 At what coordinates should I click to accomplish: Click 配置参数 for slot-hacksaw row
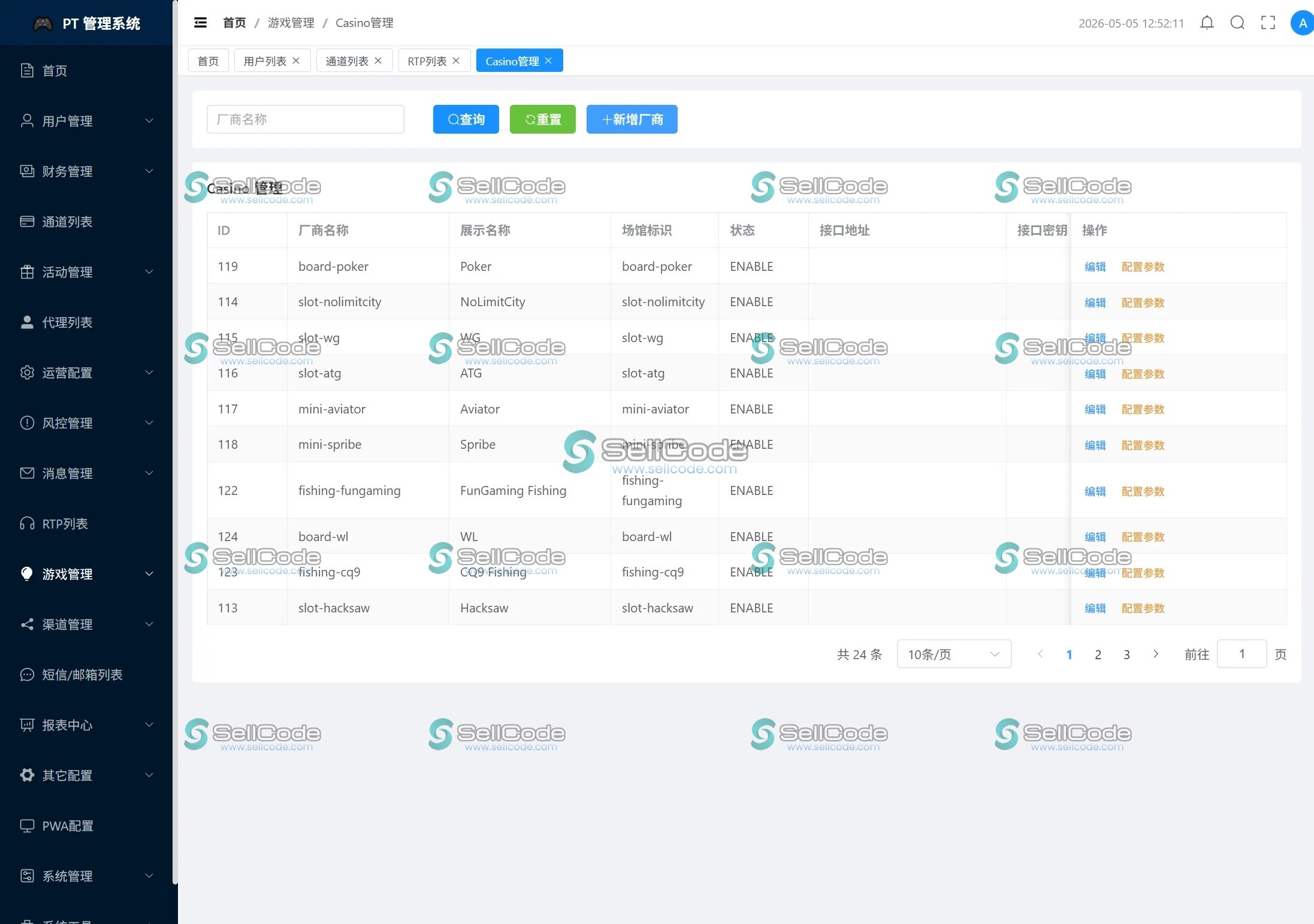[x=1143, y=608]
